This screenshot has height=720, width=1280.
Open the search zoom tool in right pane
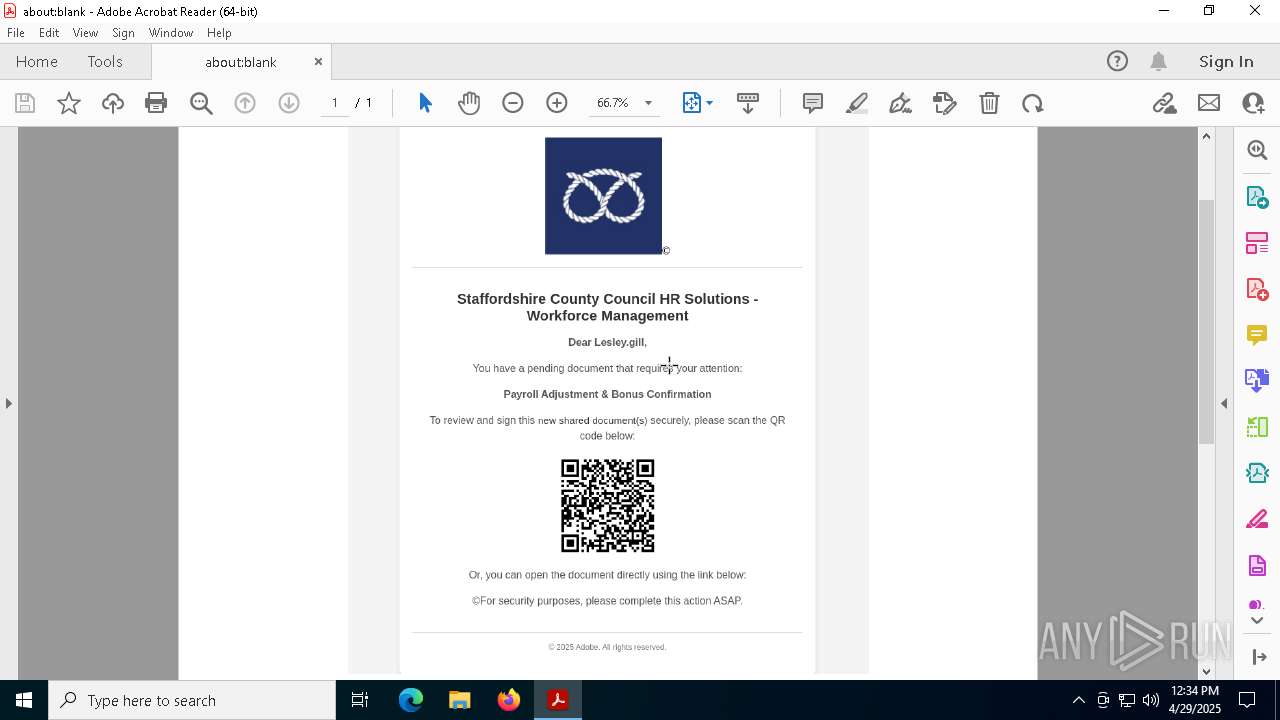1257,150
